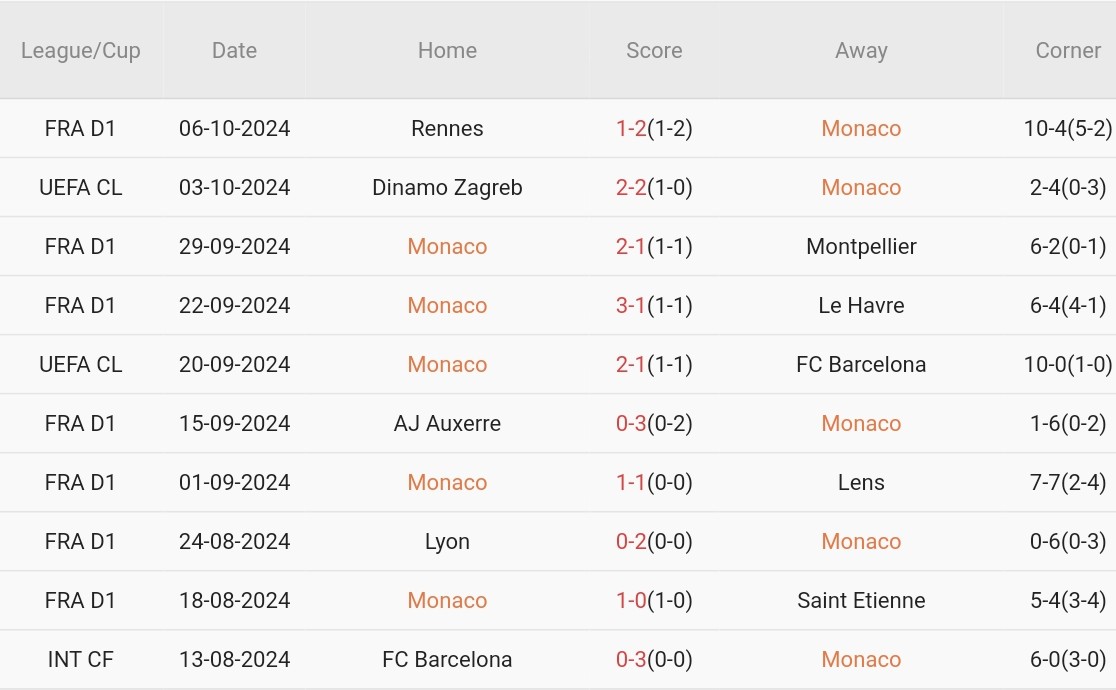1116x690 pixels.
Task: Click the AJ Auxerre home team
Action: (x=447, y=423)
